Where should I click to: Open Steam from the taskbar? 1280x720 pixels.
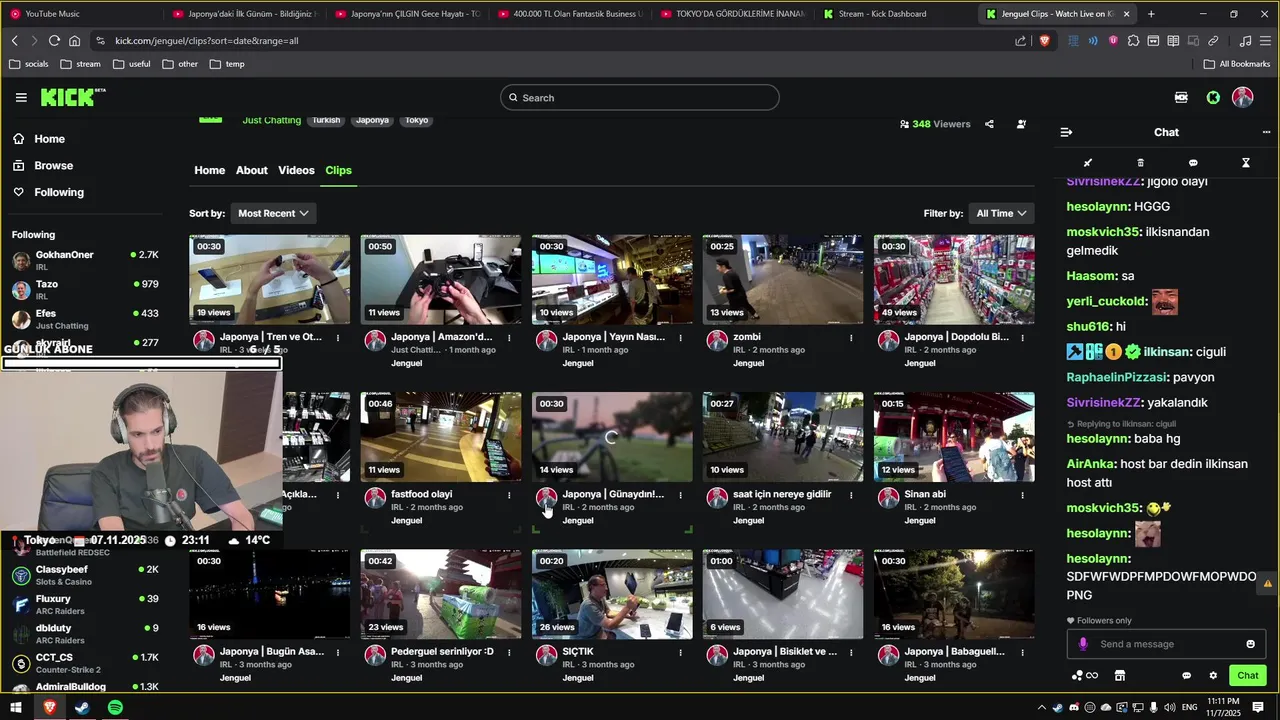click(82, 707)
